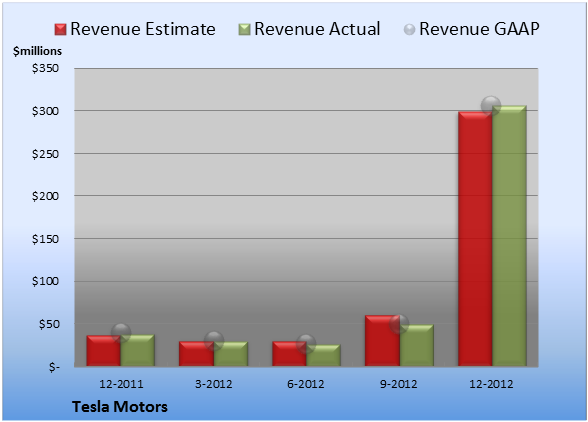Select the green actual bar for 9-2012
Screen dimensions: 588x422
point(416,345)
